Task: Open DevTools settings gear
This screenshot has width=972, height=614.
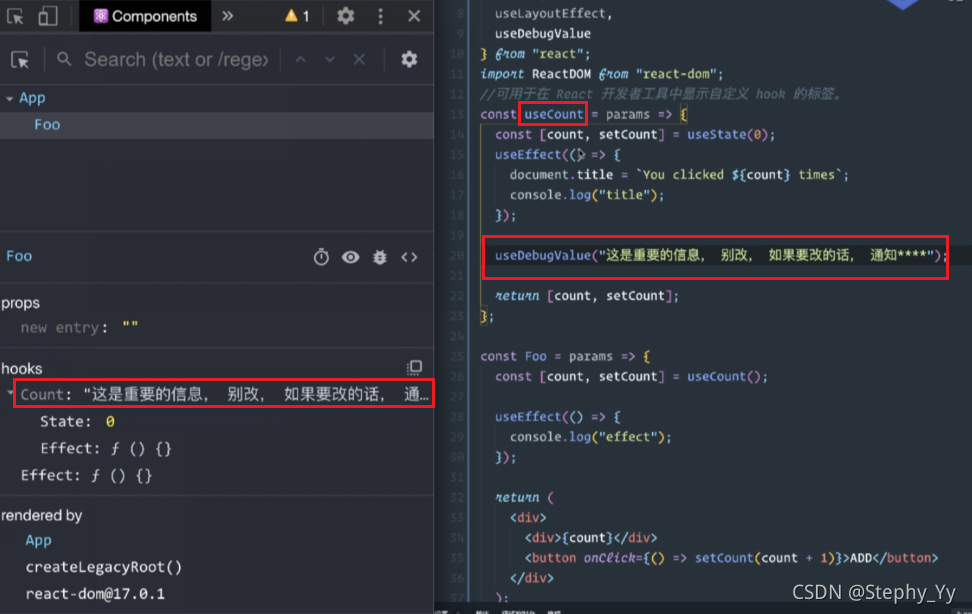Action: click(345, 16)
